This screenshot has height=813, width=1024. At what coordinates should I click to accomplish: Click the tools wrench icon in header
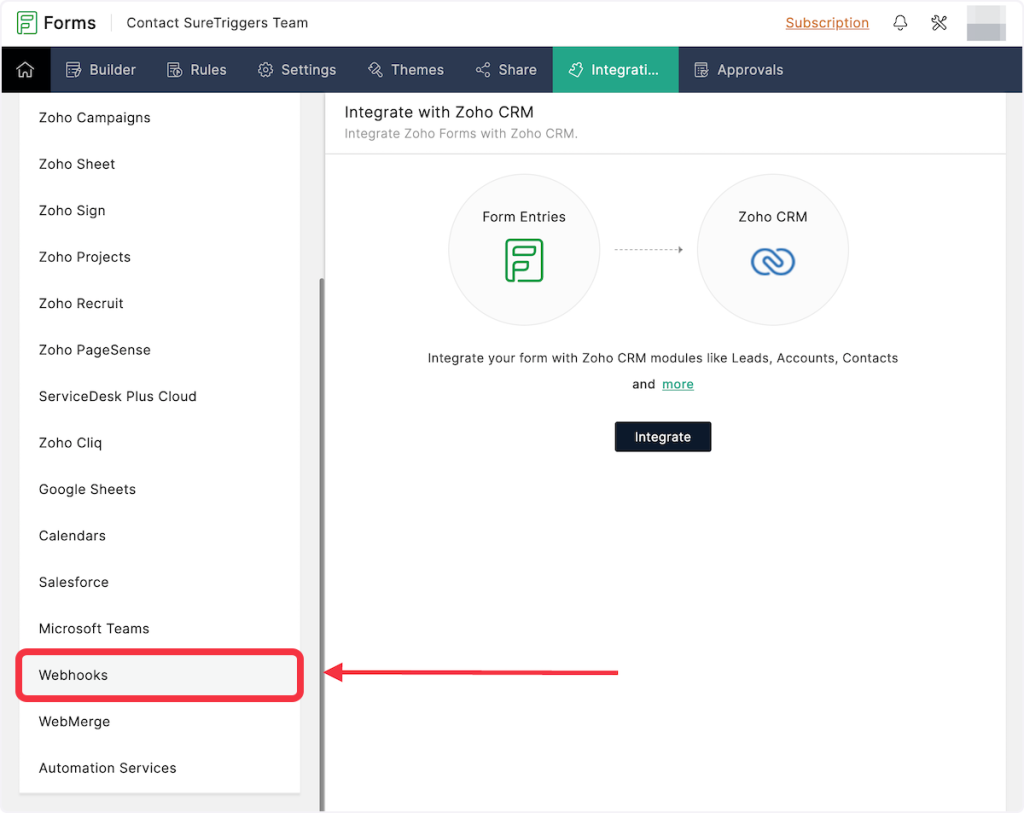(x=938, y=23)
